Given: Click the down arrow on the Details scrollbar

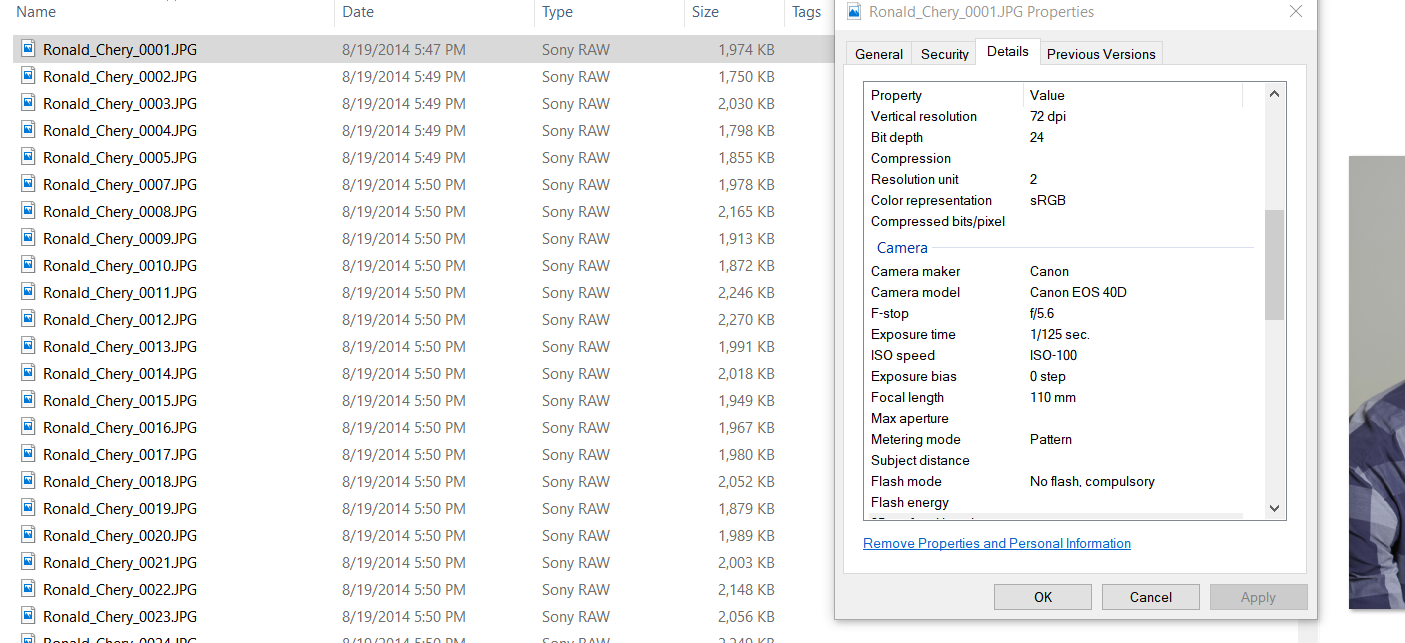Looking at the screenshot, I should pos(1274,508).
